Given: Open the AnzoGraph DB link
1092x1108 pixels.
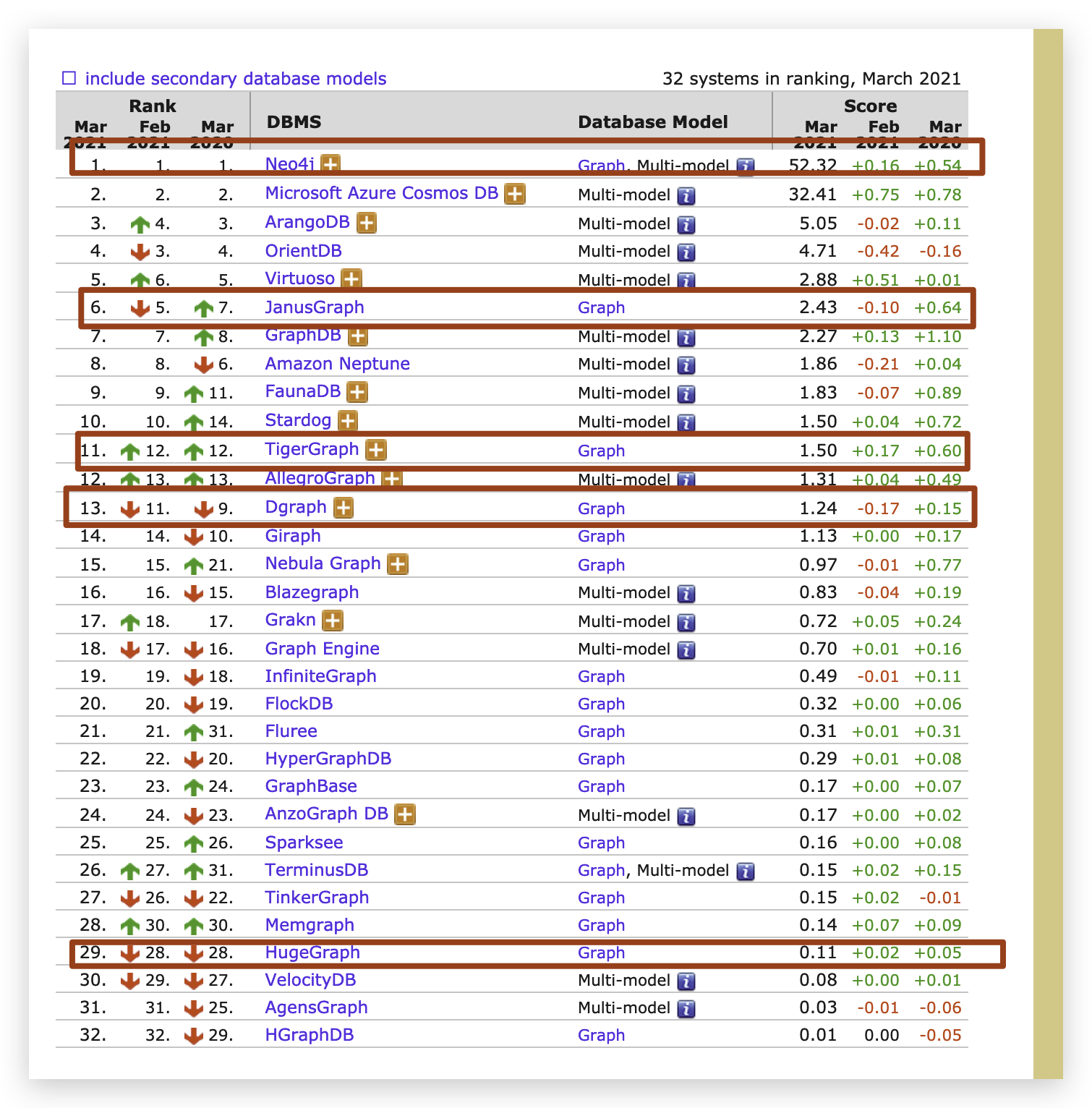Looking at the screenshot, I should click(x=327, y=814).
